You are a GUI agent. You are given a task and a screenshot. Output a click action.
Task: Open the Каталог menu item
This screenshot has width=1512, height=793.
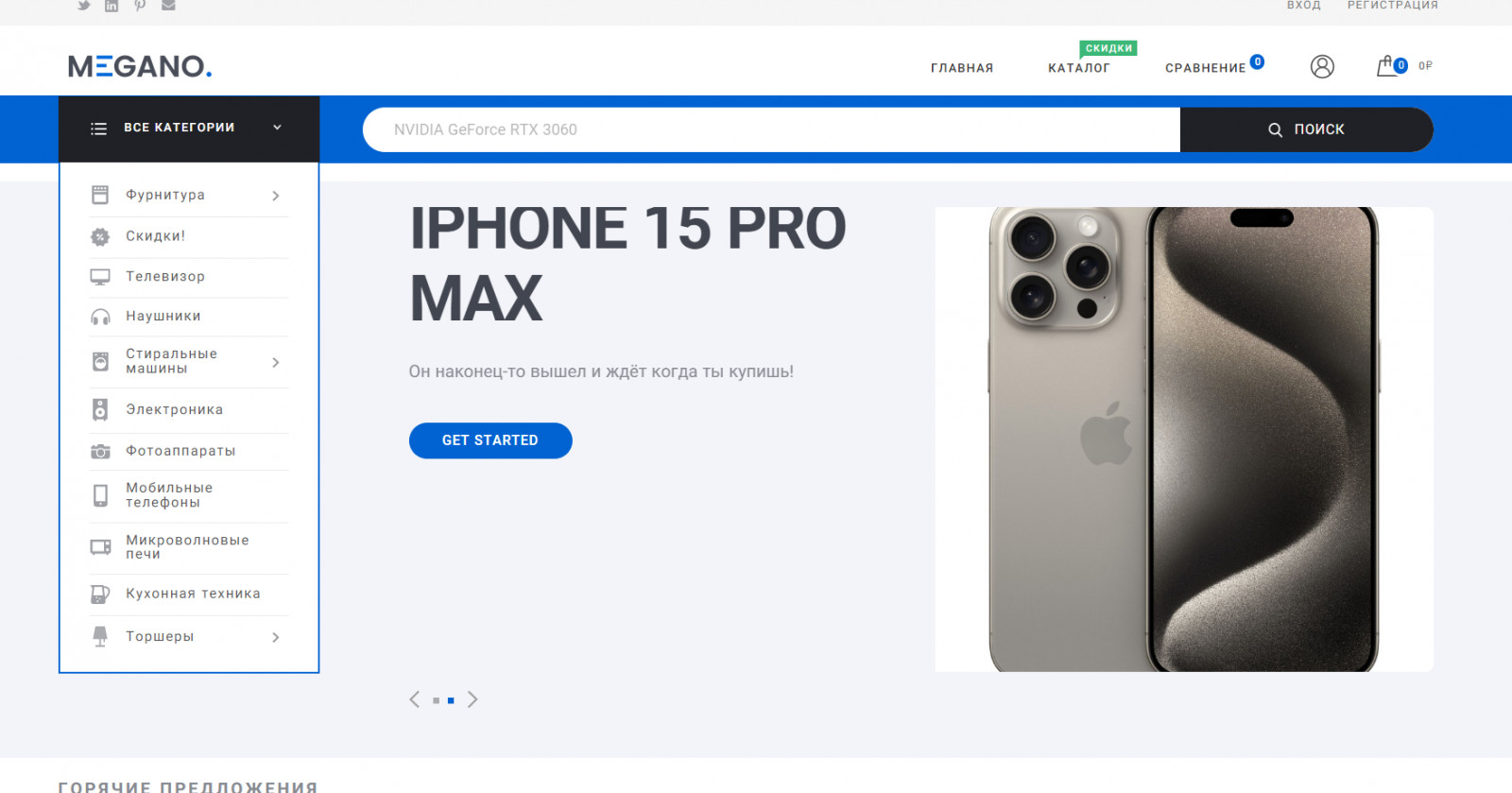[1079, 68]
